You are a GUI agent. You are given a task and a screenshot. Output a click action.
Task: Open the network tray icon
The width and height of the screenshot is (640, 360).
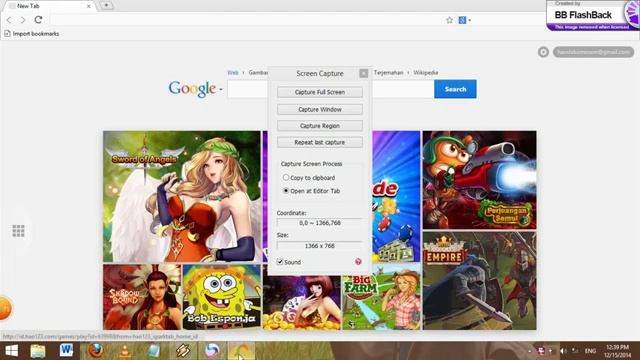click(x=575, y=351)
